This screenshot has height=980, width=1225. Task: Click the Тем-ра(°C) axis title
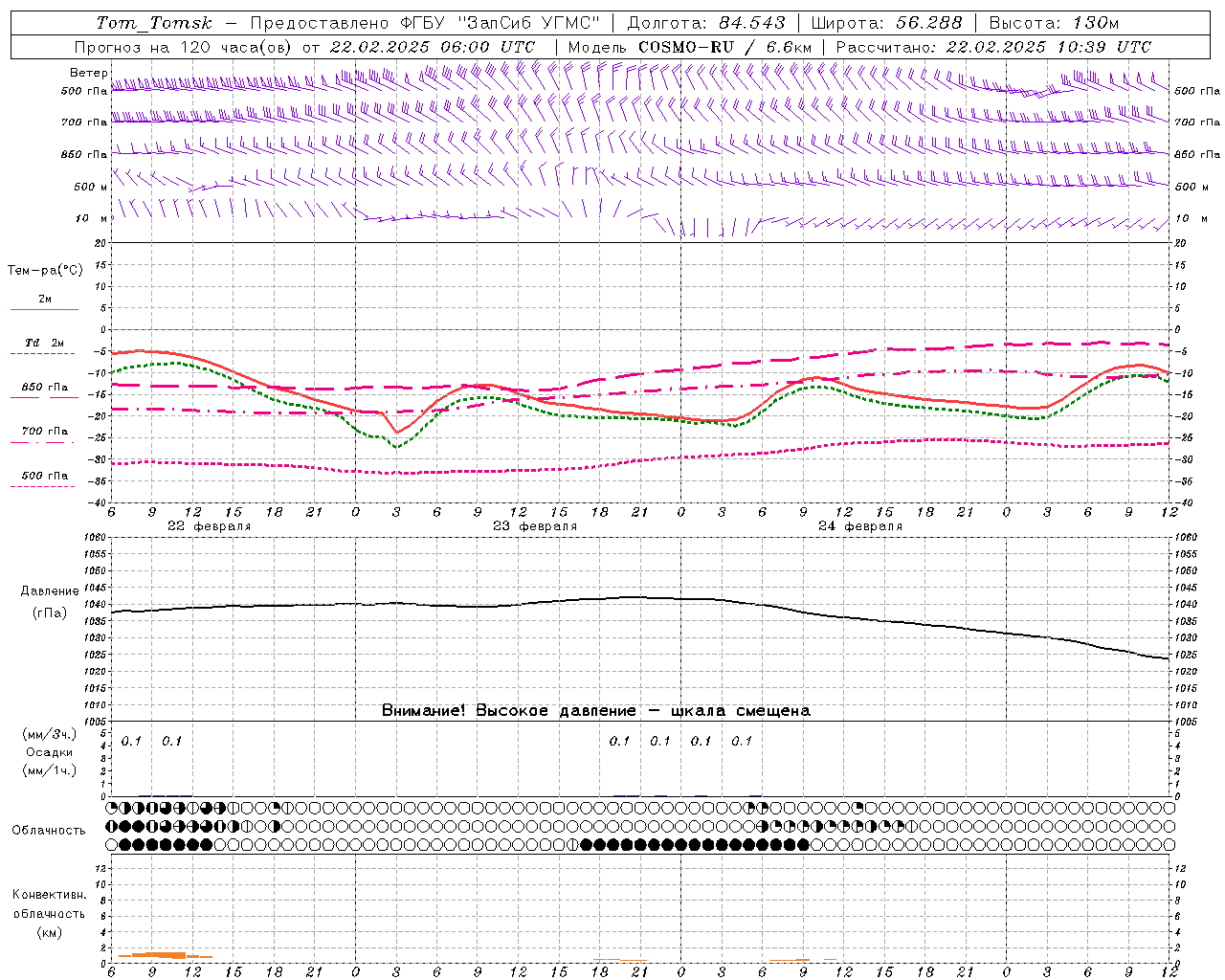pos(45,271)
